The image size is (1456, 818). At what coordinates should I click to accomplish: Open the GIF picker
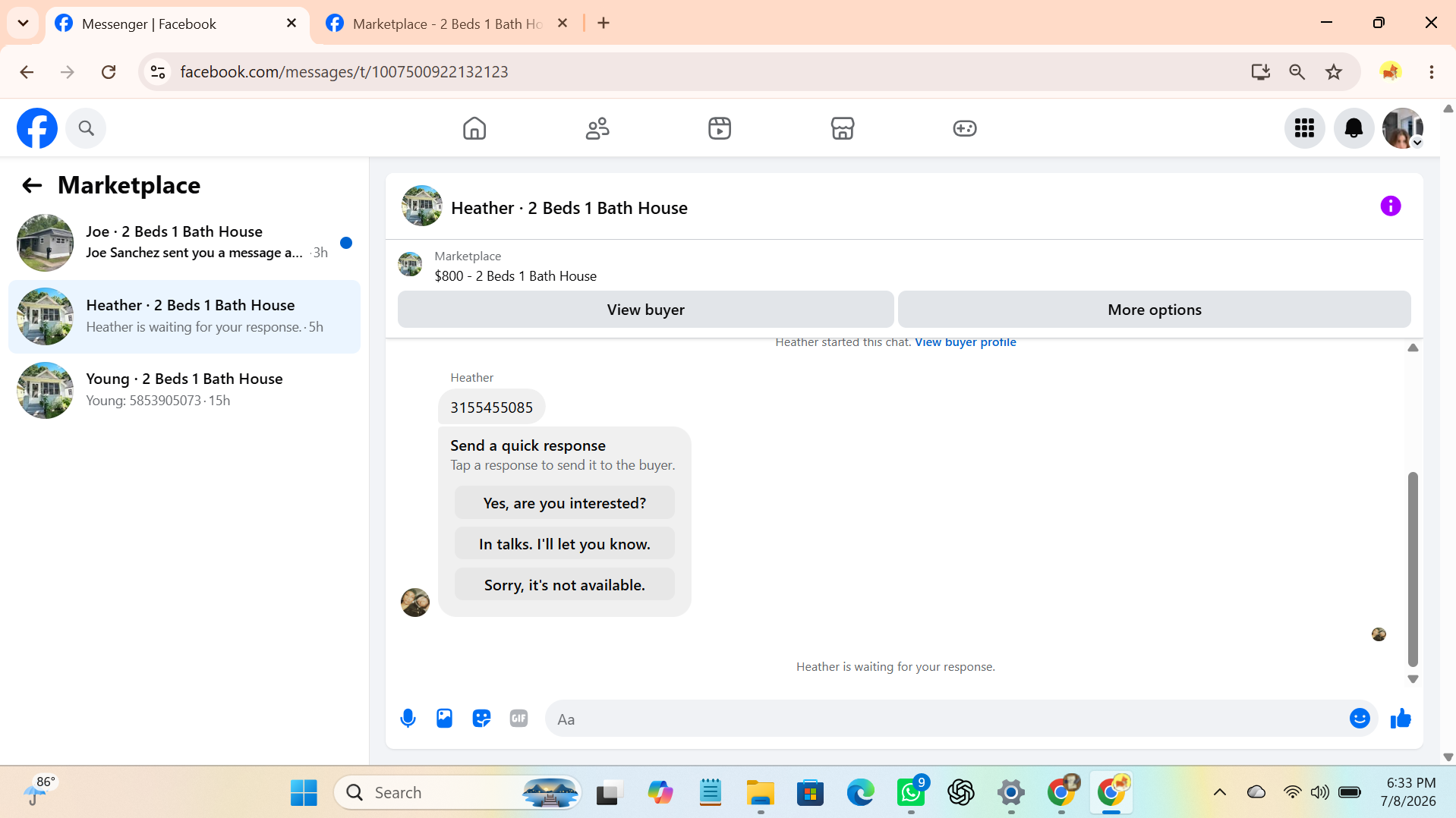click(x=518, y=719)
